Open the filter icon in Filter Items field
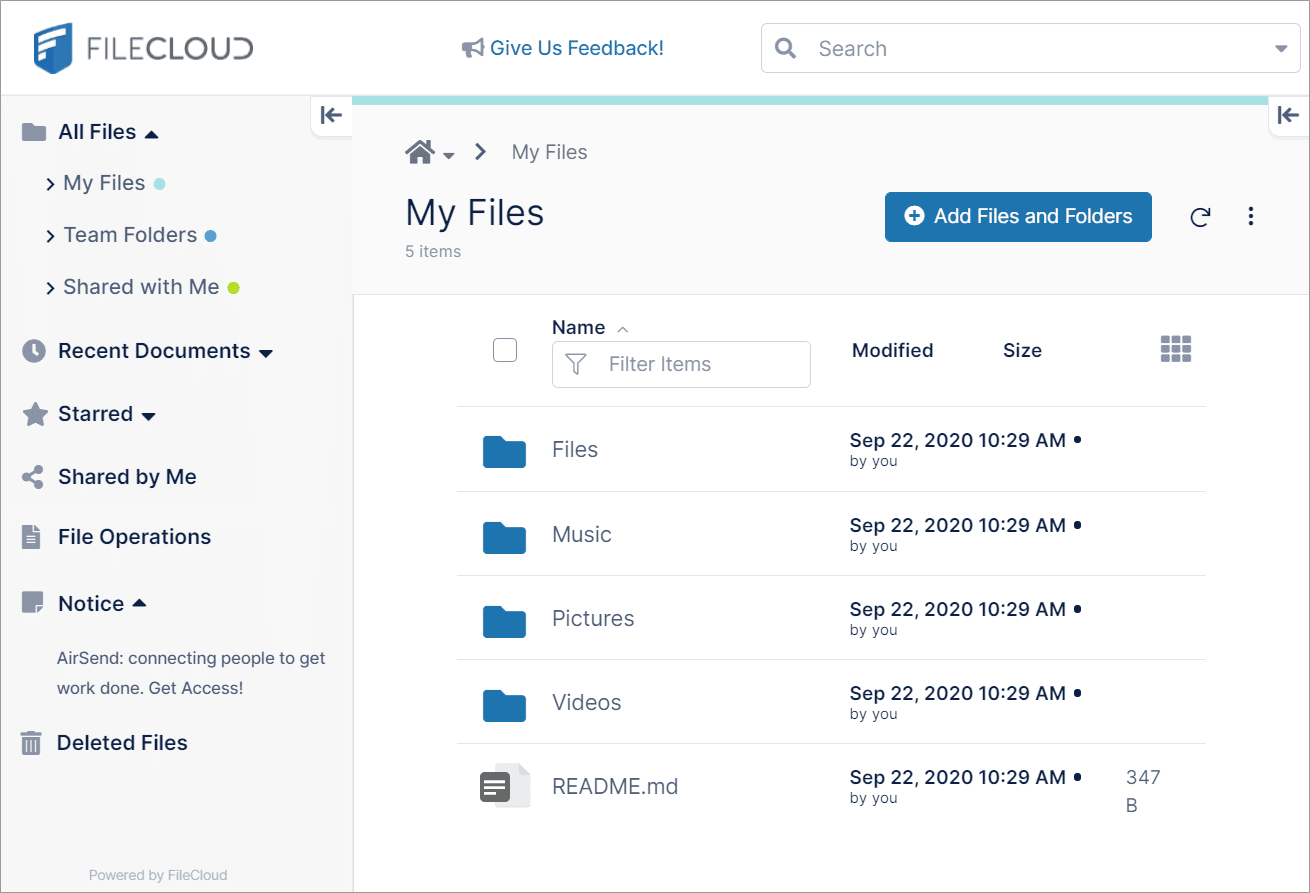 [576, 364]
